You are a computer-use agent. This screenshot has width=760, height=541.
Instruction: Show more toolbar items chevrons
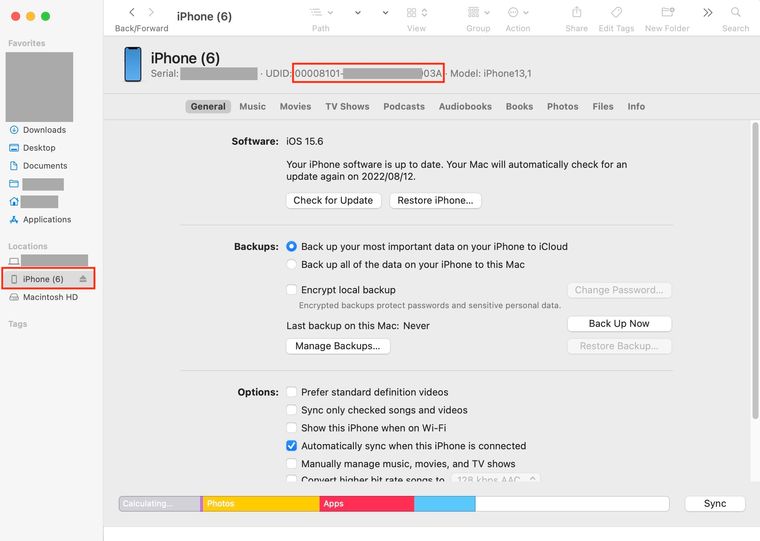(x=708, y=13)
